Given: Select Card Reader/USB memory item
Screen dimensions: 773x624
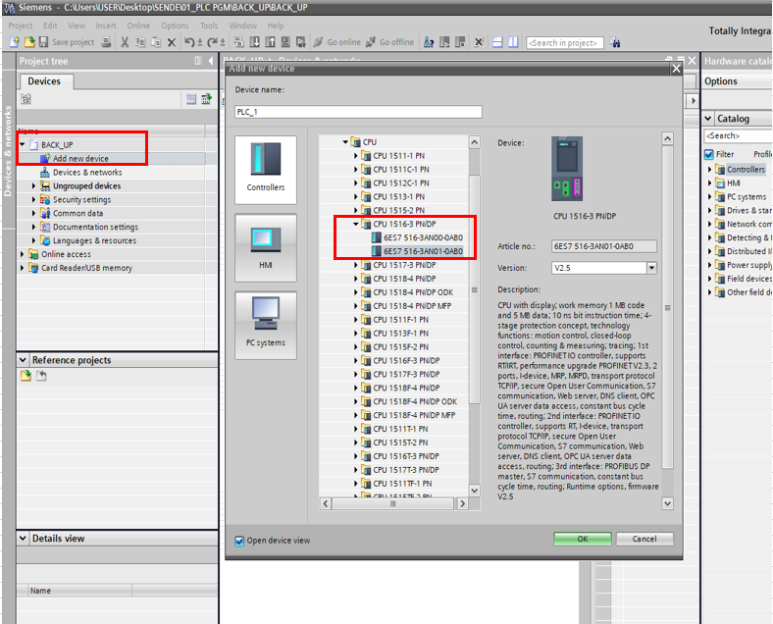Looking at the screenshot, I should coord(86,268).
